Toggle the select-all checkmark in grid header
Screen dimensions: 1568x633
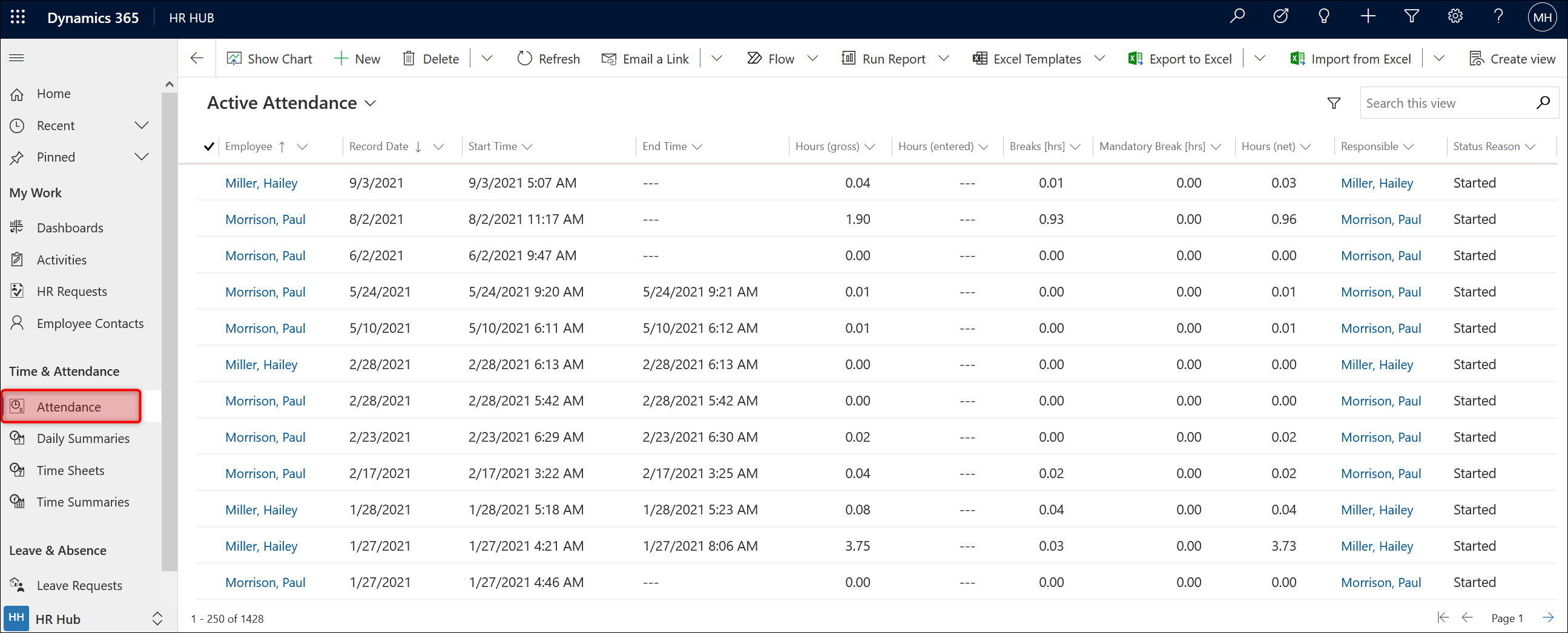point(209,146)
